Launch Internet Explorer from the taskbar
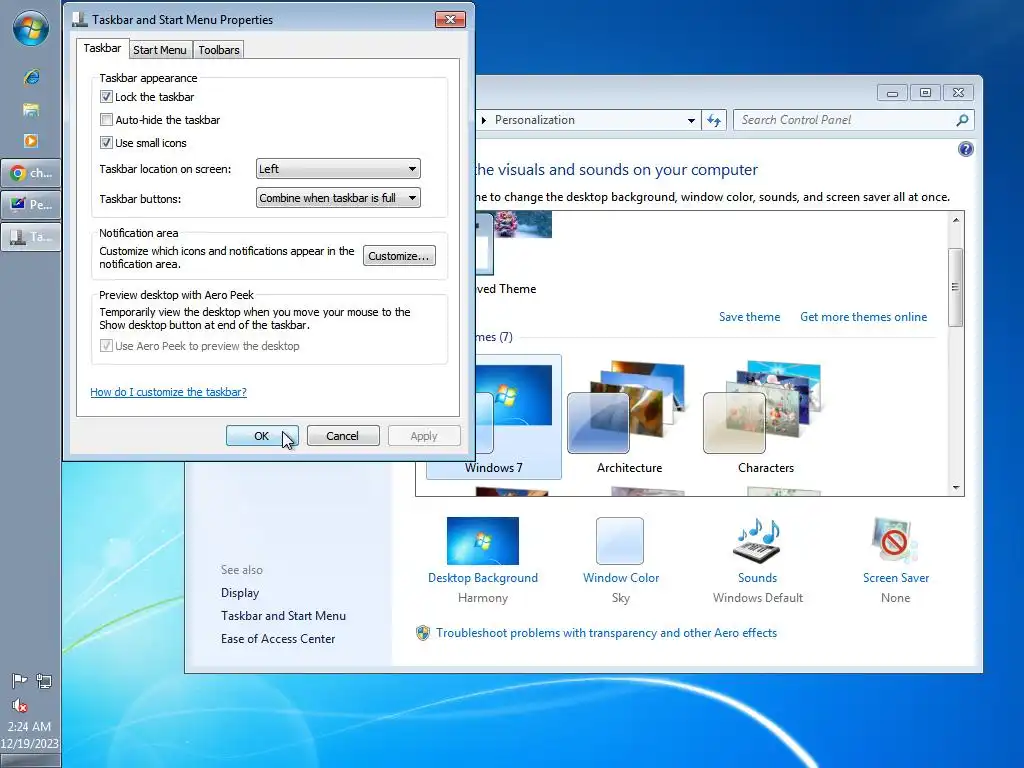Viewport: 1024px width, 768px height. coord(31,77)
